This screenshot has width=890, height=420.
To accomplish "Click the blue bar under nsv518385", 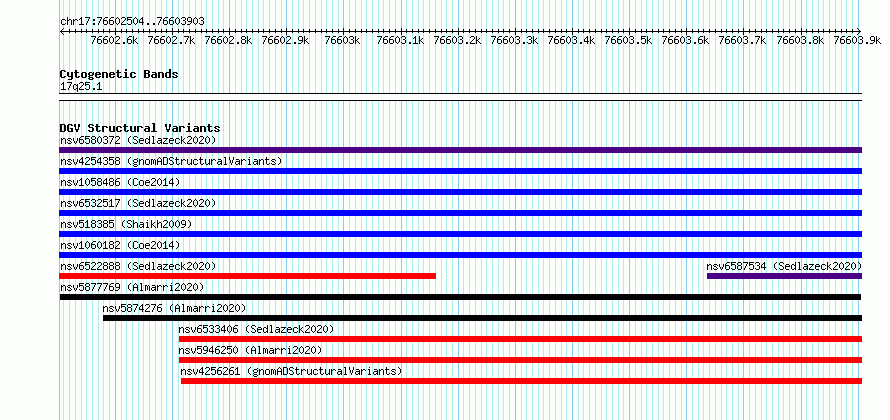I will pyautogui.click(x=460, y=234).
